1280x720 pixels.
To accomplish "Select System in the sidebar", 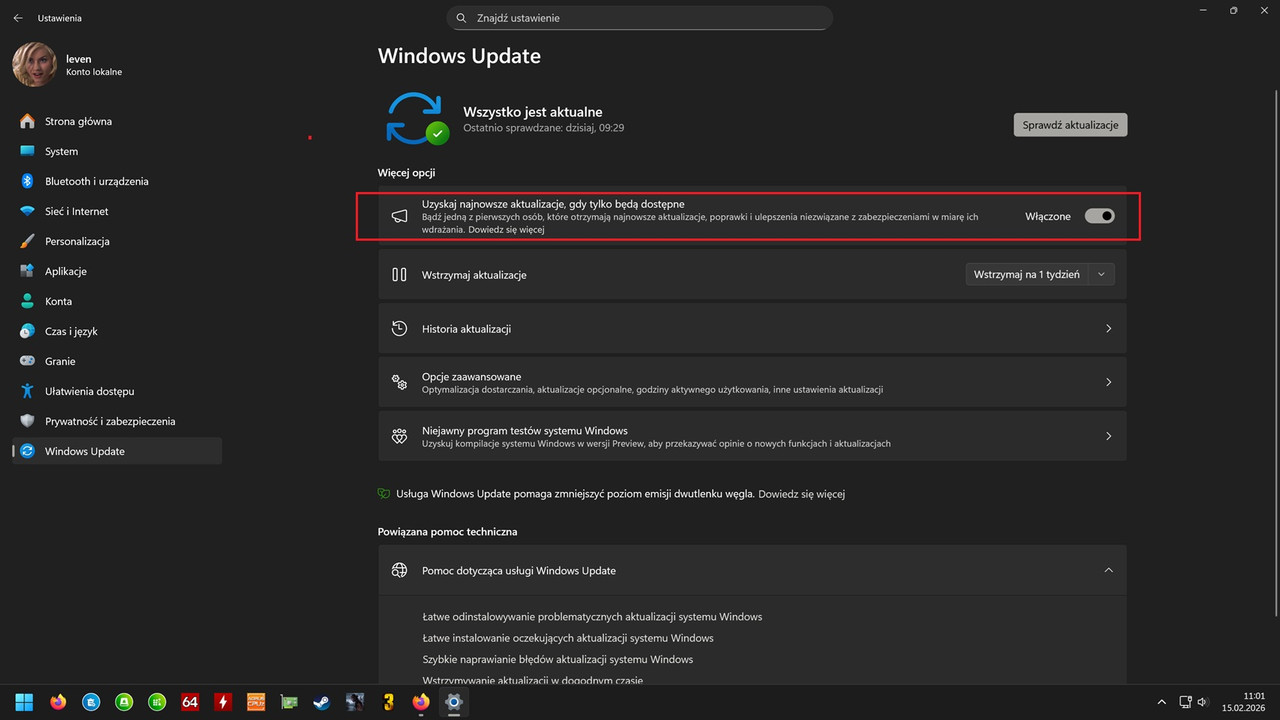I will click(117, 151).
